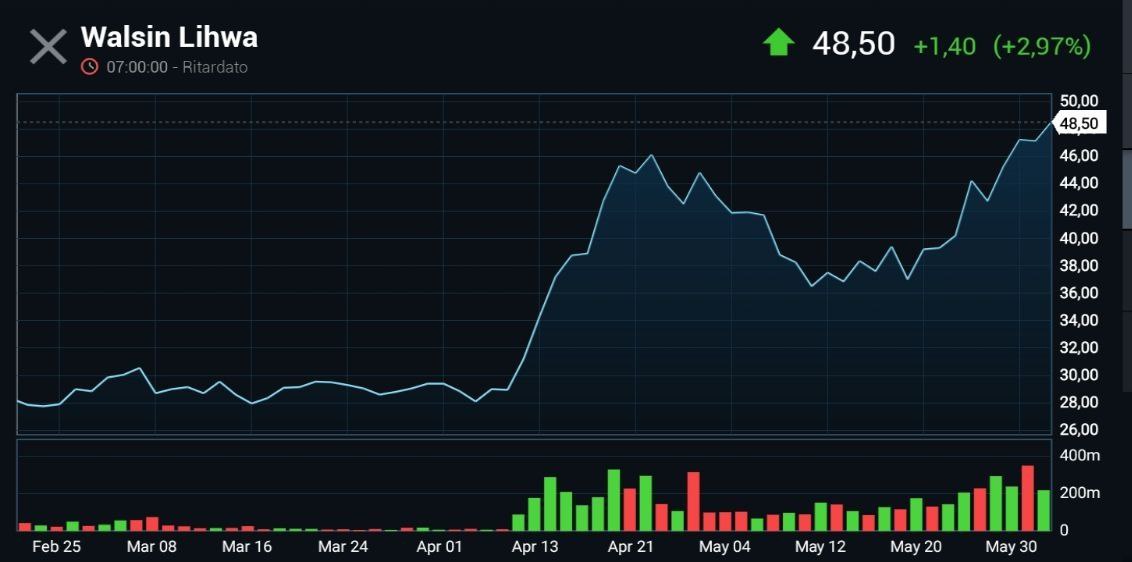The image size is (1132, 562).
Task: Click the large 48,50 price in header
Action: (x=853, y=44)
